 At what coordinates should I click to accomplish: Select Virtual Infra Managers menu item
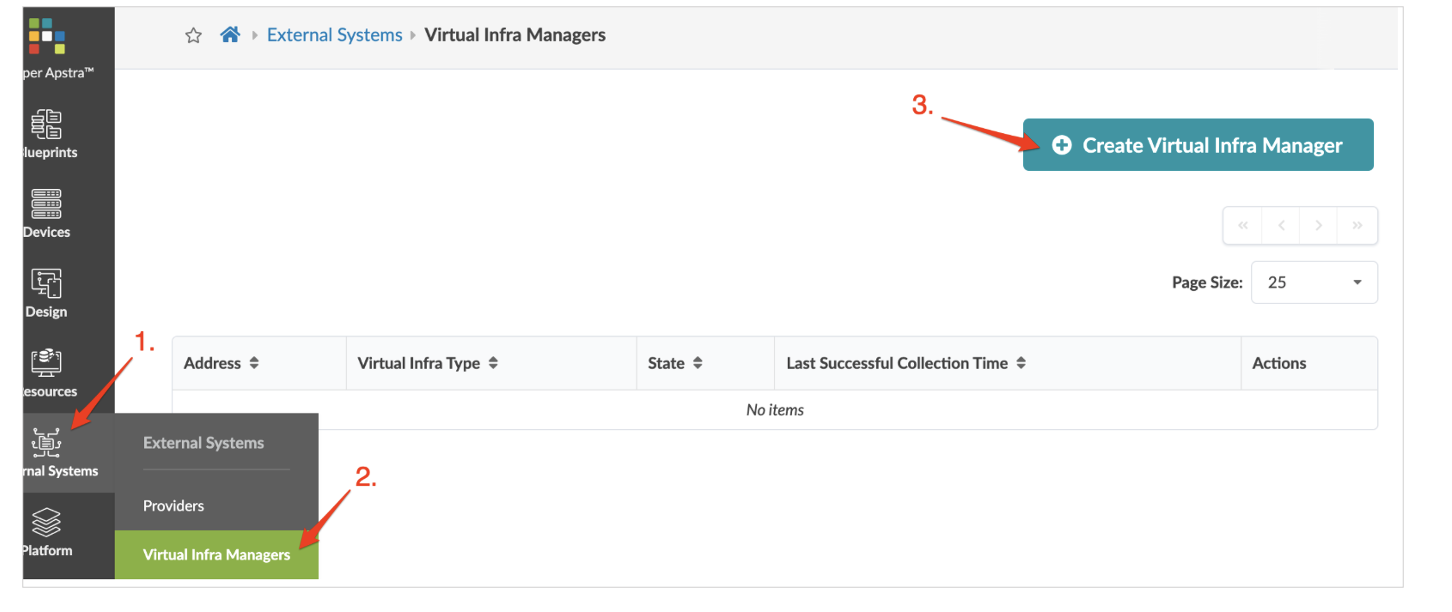click(x=216, y=555)
